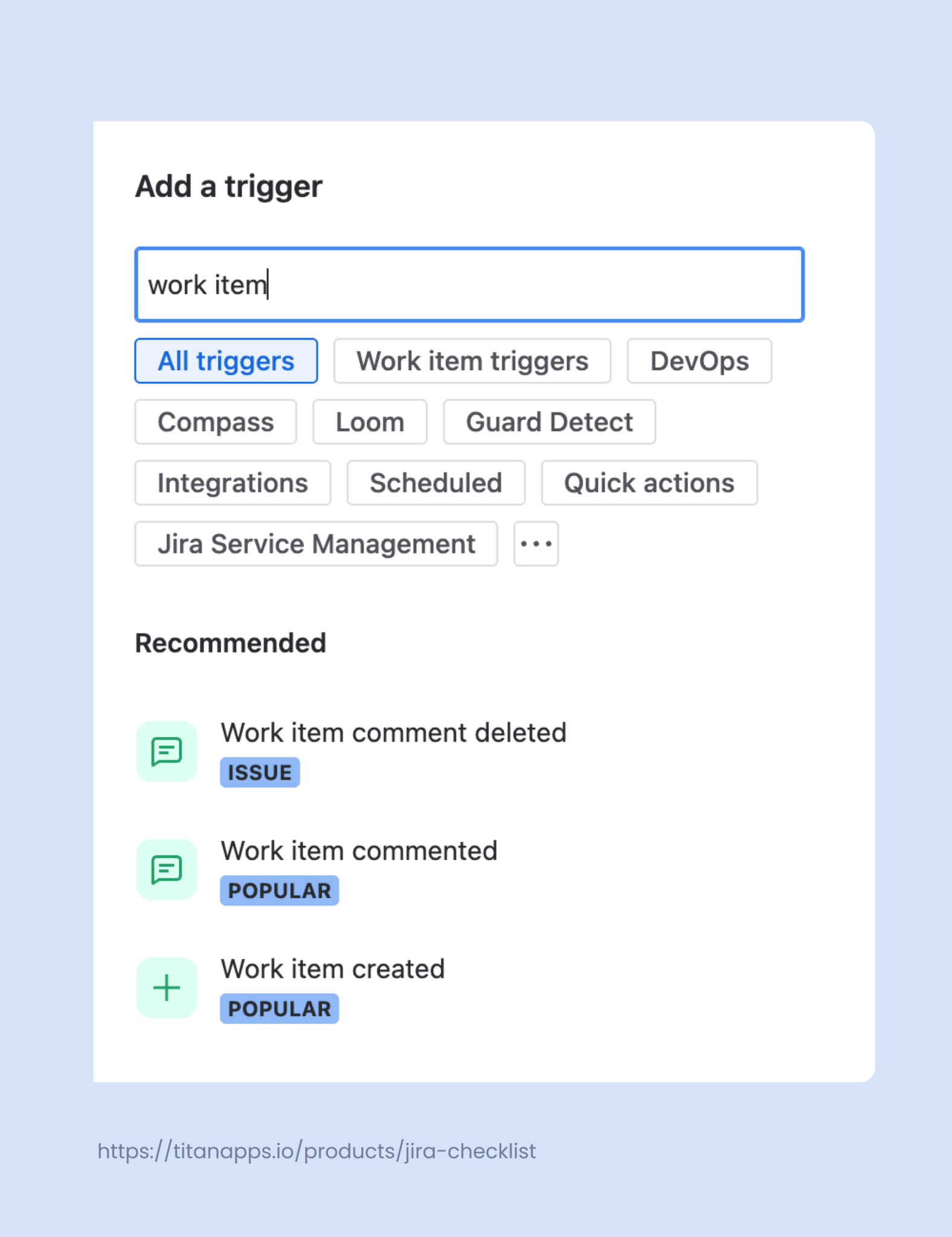The height and width of the screenshot is (1237, 952).
Task: Choose the Quick actions filter
Action: pyautogui.click(x=649, y=483)
